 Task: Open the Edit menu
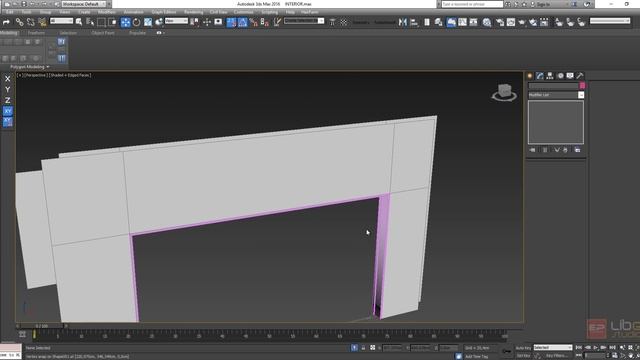click(x=10, y=12)
